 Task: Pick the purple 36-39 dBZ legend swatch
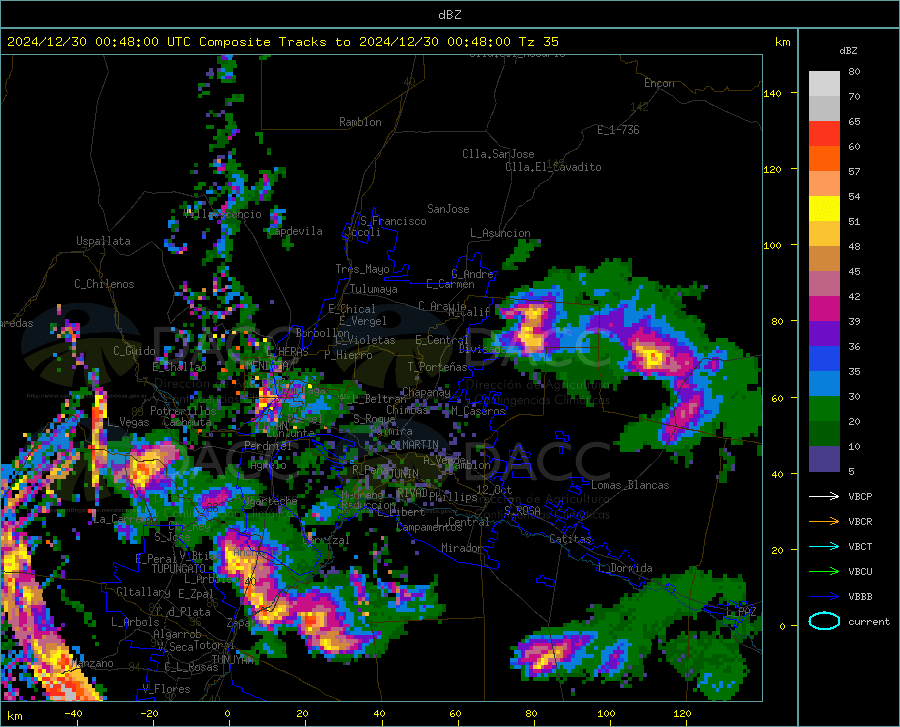(x=824, y=334)
